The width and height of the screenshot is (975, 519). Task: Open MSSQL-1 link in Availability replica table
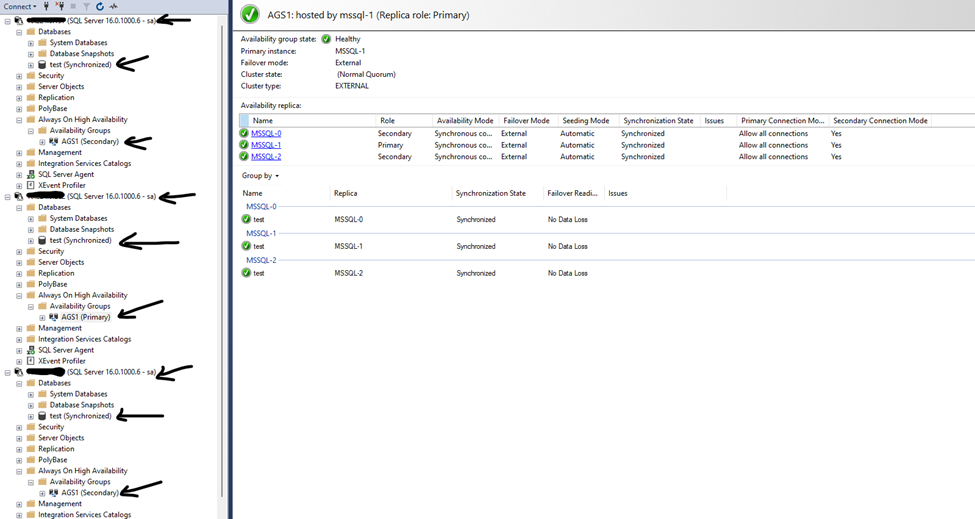[x=266, y=145]
